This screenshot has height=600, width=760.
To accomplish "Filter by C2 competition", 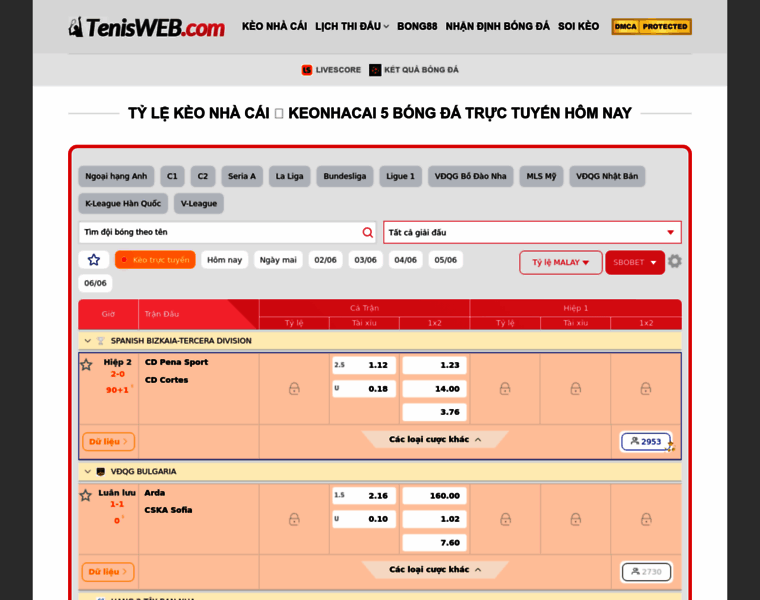I will tap(203, 176).
